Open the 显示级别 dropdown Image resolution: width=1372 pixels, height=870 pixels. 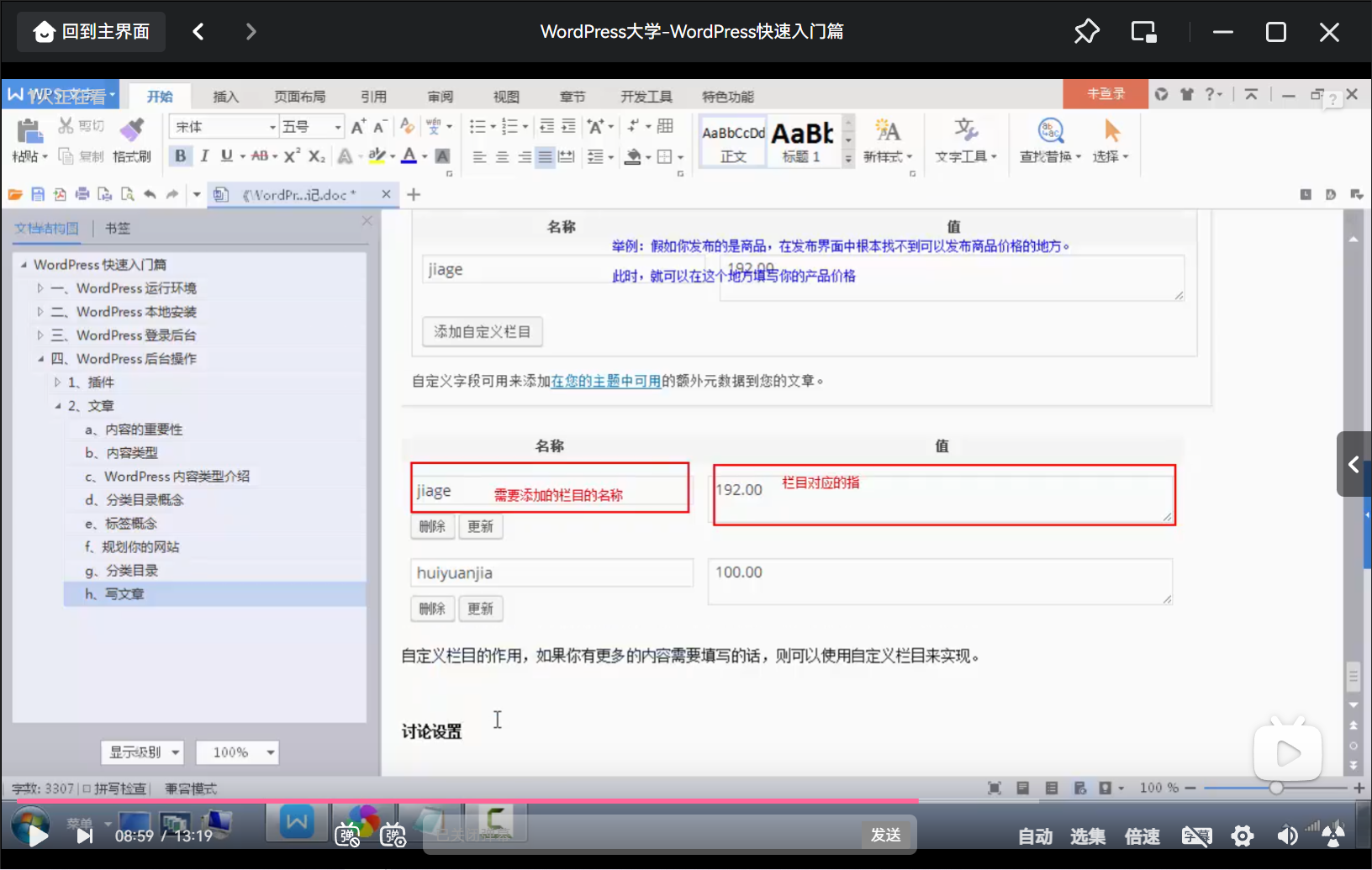pyautogui.click(x=143, y=752)
